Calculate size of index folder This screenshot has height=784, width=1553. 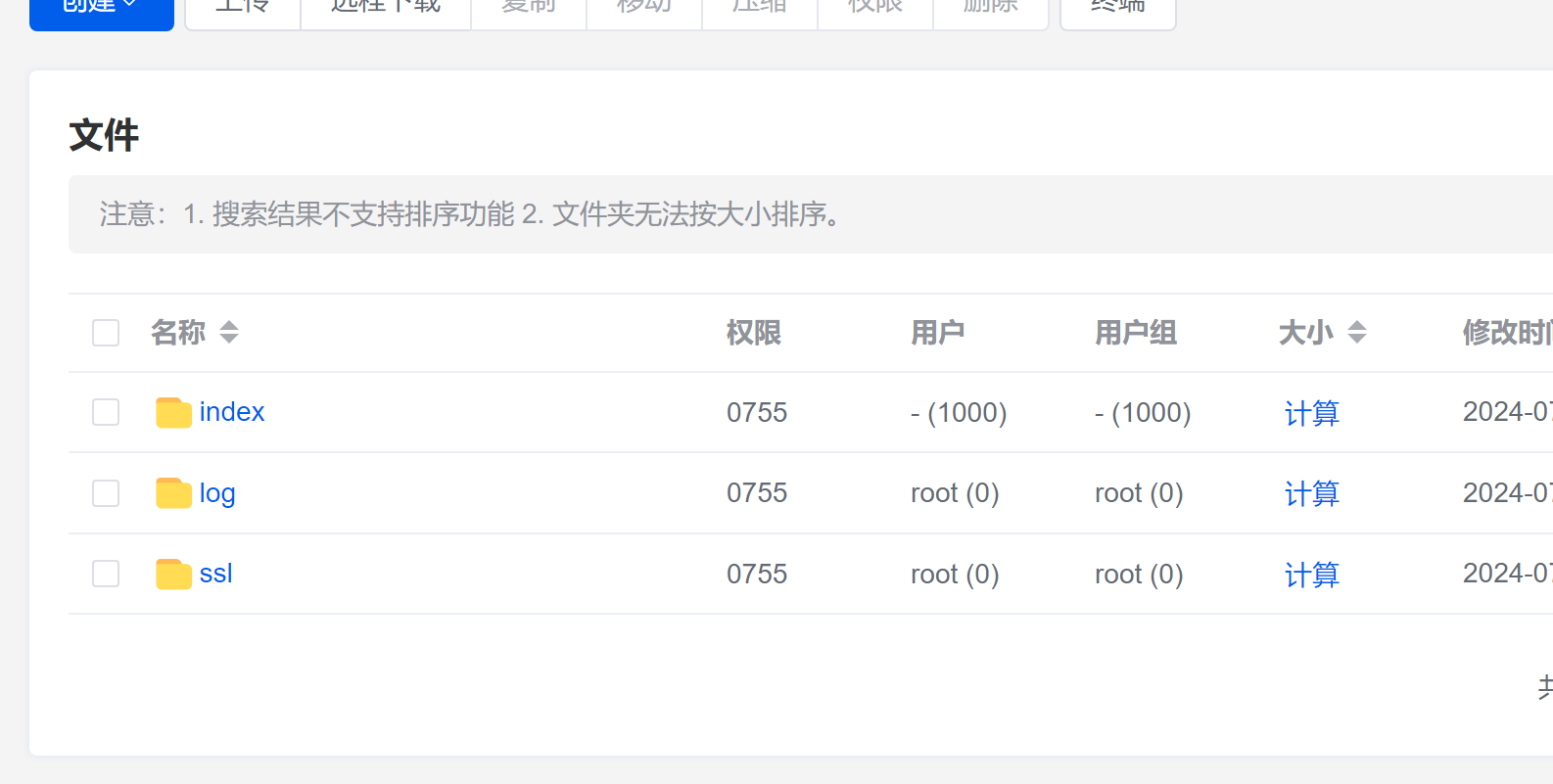pos(1311,413)
